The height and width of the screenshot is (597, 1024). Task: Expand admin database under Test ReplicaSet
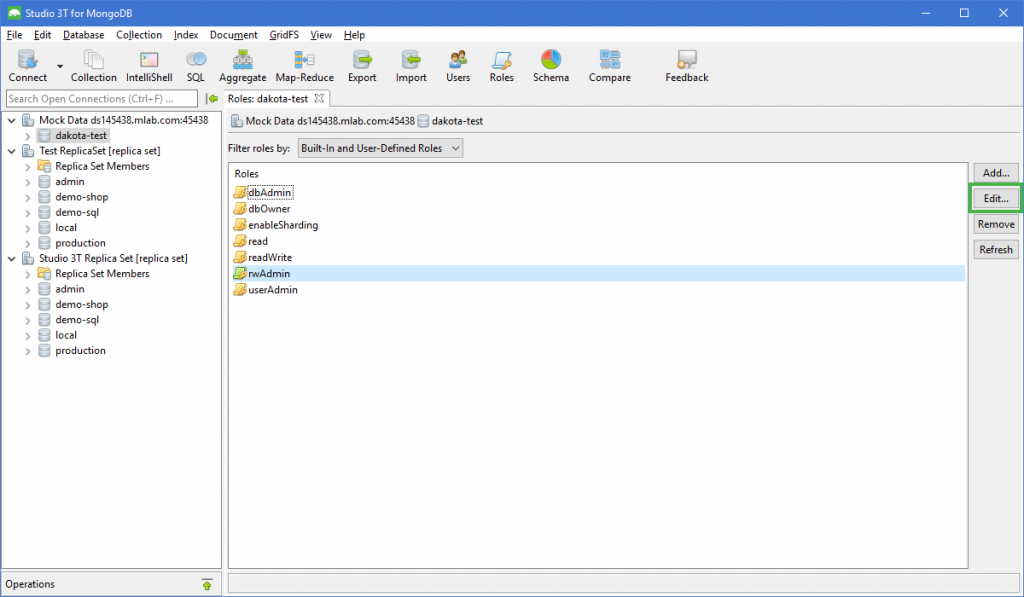[x=27, y=182]
